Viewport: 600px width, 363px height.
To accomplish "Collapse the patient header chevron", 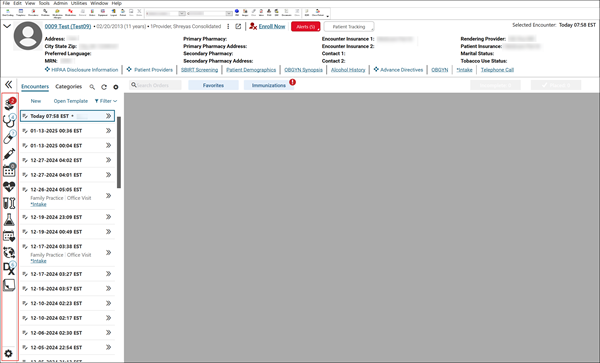I will tap(7, 26).
